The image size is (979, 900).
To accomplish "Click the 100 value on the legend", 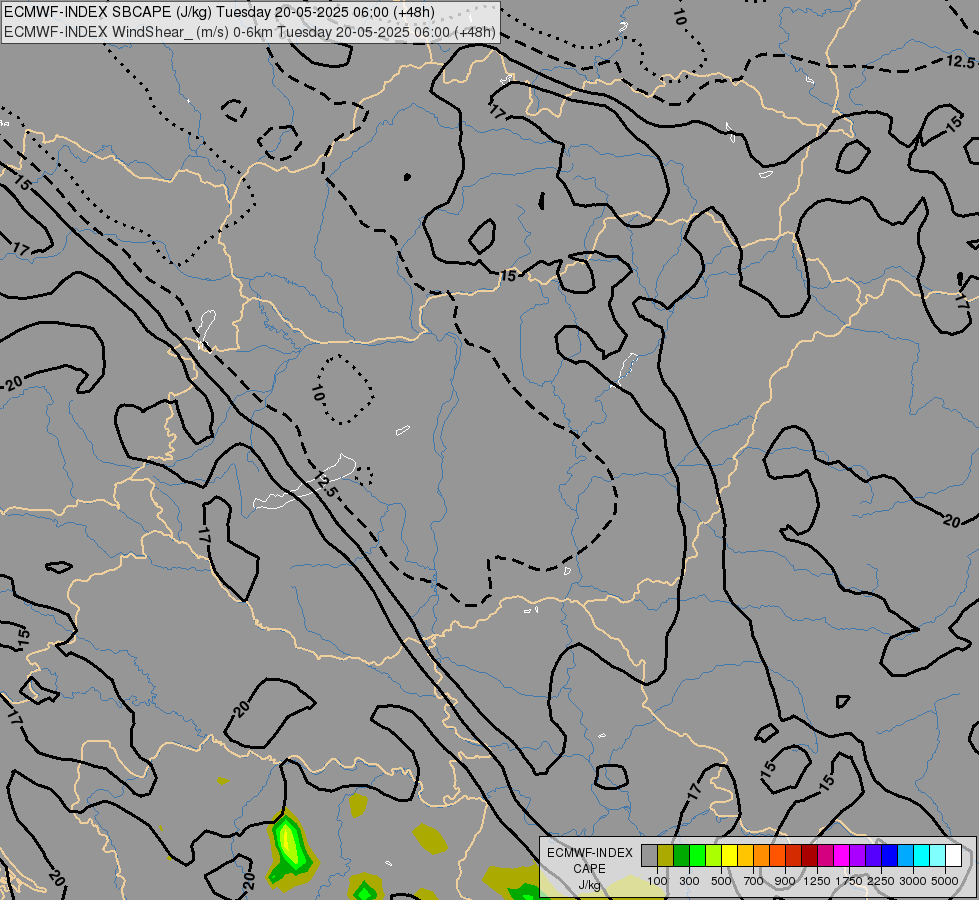I will (x=657, y=881).
